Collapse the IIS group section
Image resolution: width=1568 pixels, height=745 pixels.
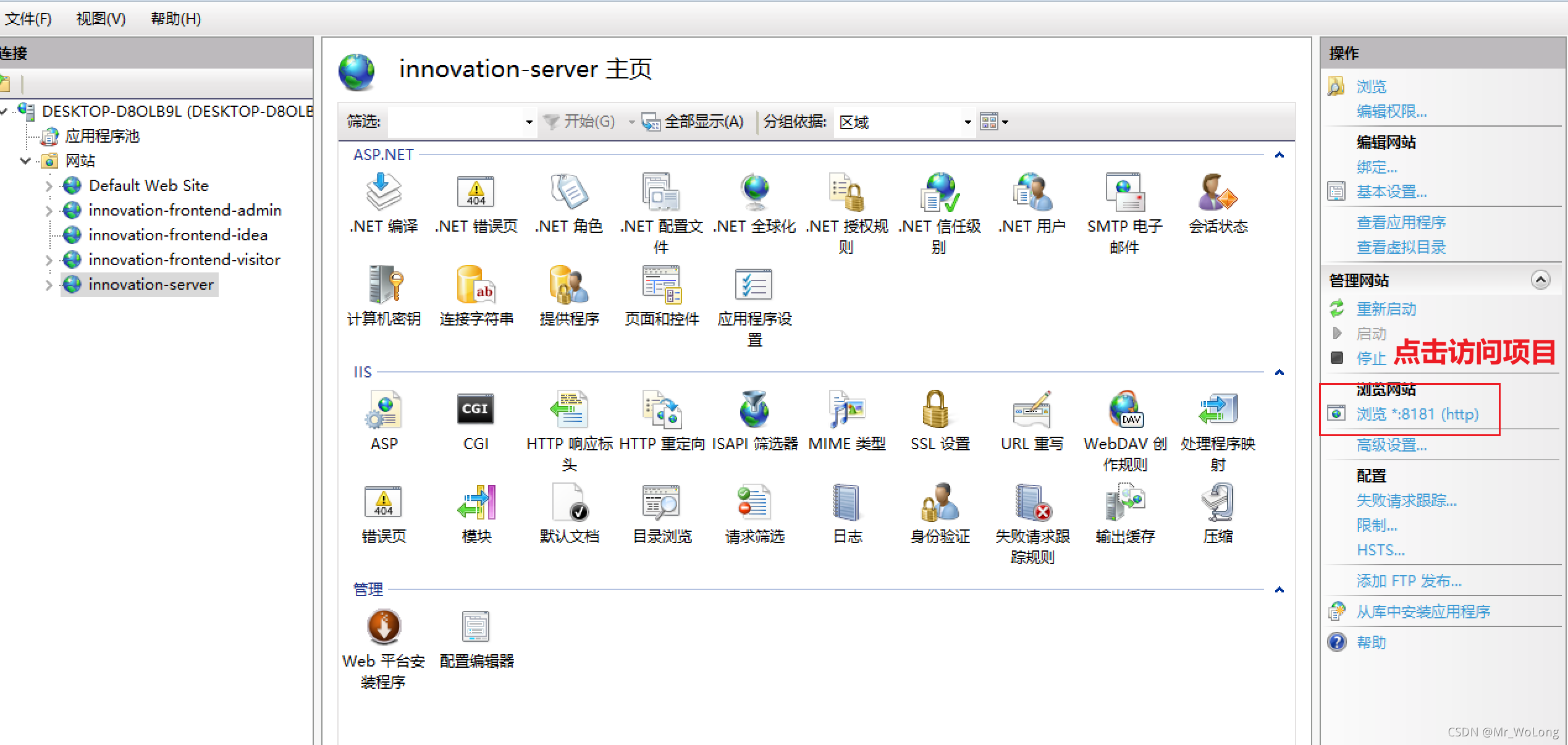1279,372
